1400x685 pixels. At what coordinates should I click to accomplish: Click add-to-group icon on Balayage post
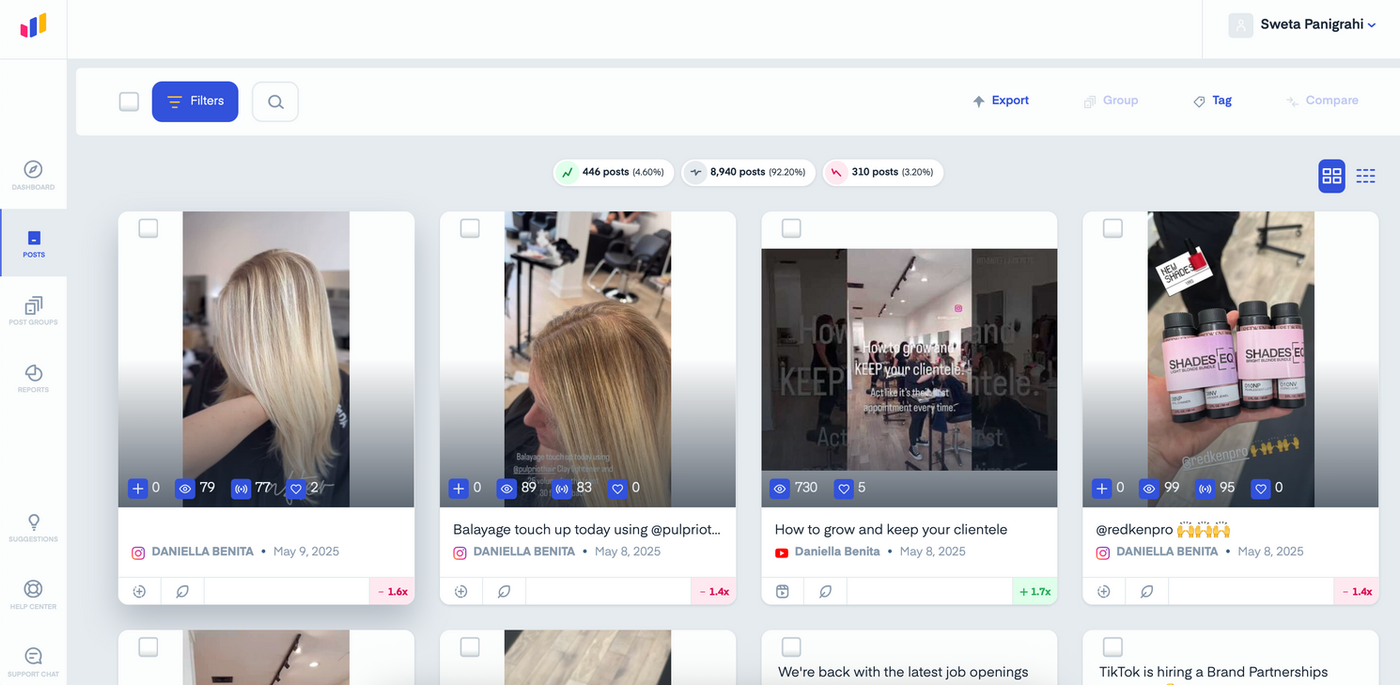461,591
